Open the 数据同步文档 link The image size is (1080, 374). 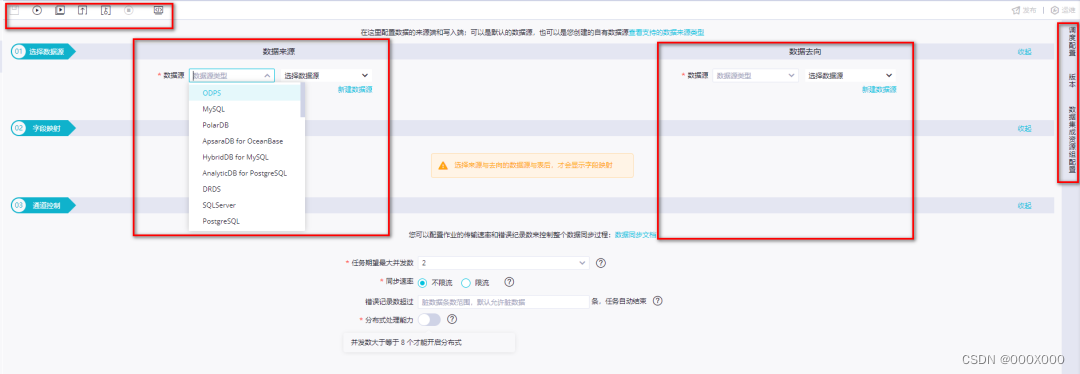[635, 234]
